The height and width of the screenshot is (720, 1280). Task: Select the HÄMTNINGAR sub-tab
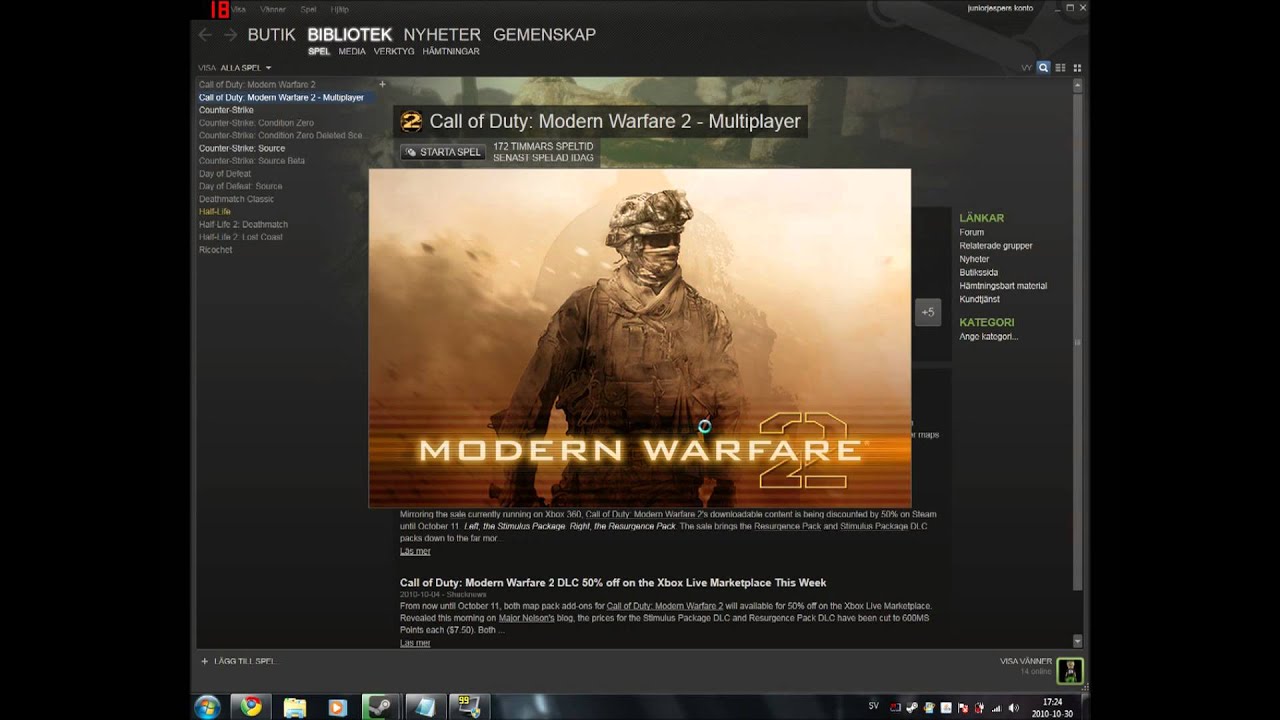click(451, 51)
